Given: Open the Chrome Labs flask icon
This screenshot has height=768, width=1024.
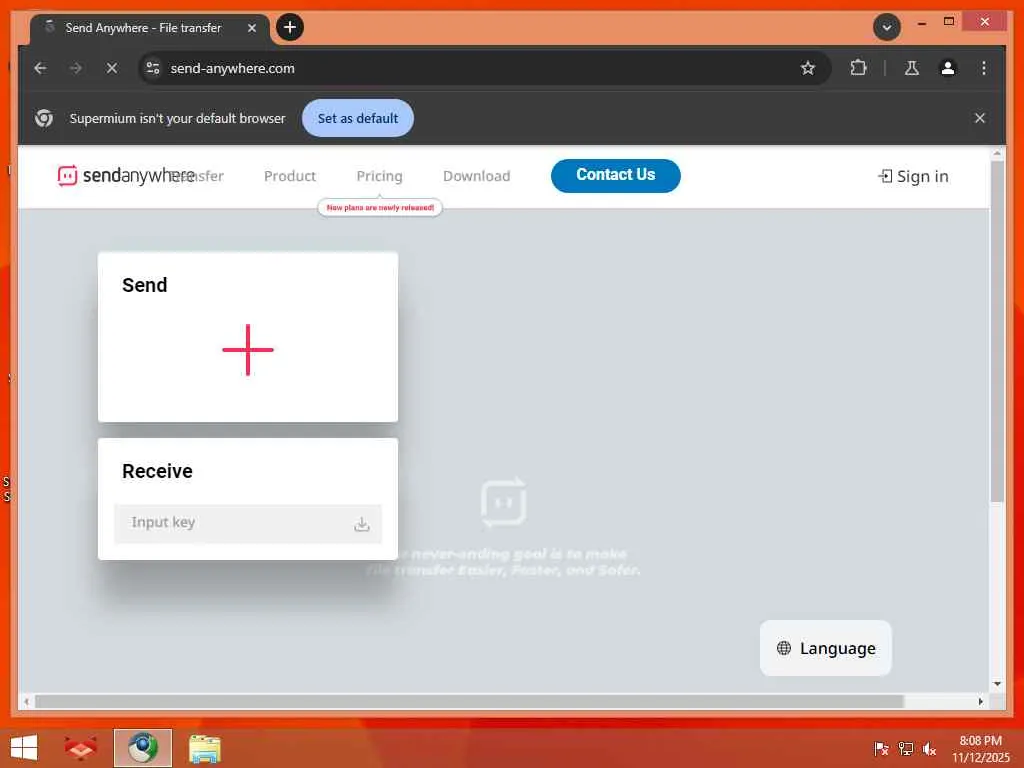Looking at the screenshot, I should point(912,68).
